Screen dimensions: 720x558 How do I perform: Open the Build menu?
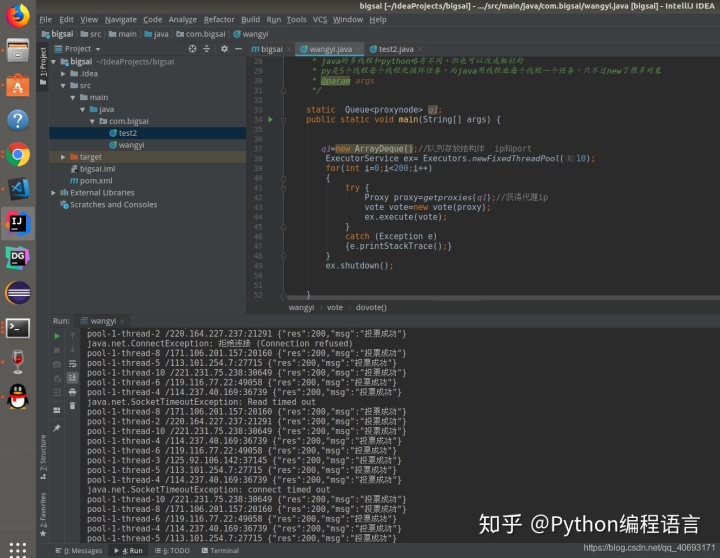(x=250, y=19)
